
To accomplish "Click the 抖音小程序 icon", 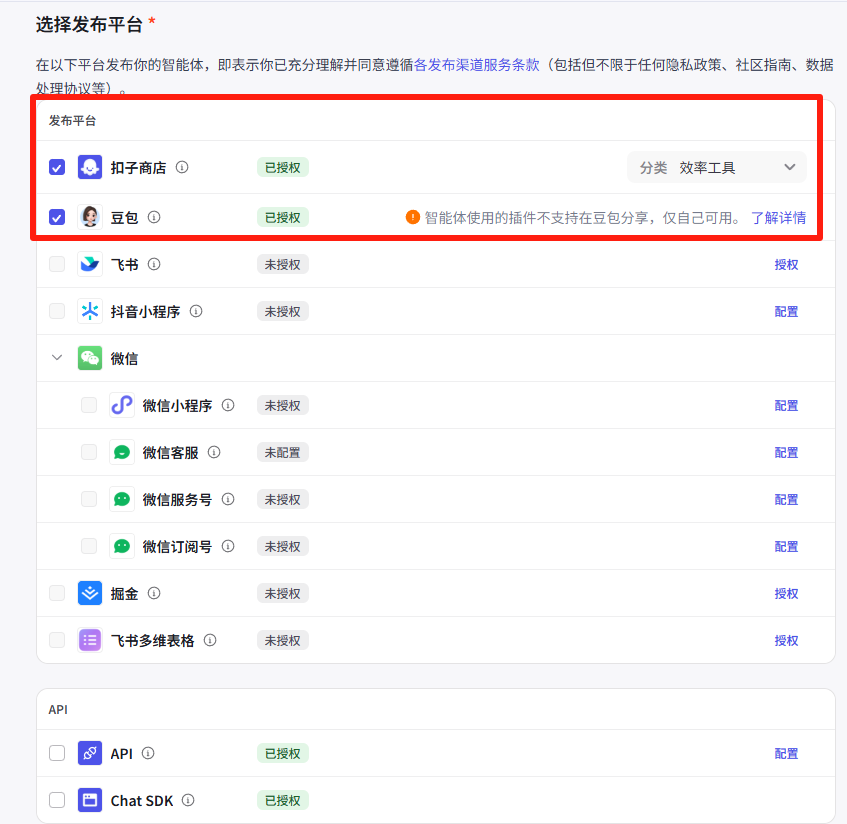I will coord(89,311).
